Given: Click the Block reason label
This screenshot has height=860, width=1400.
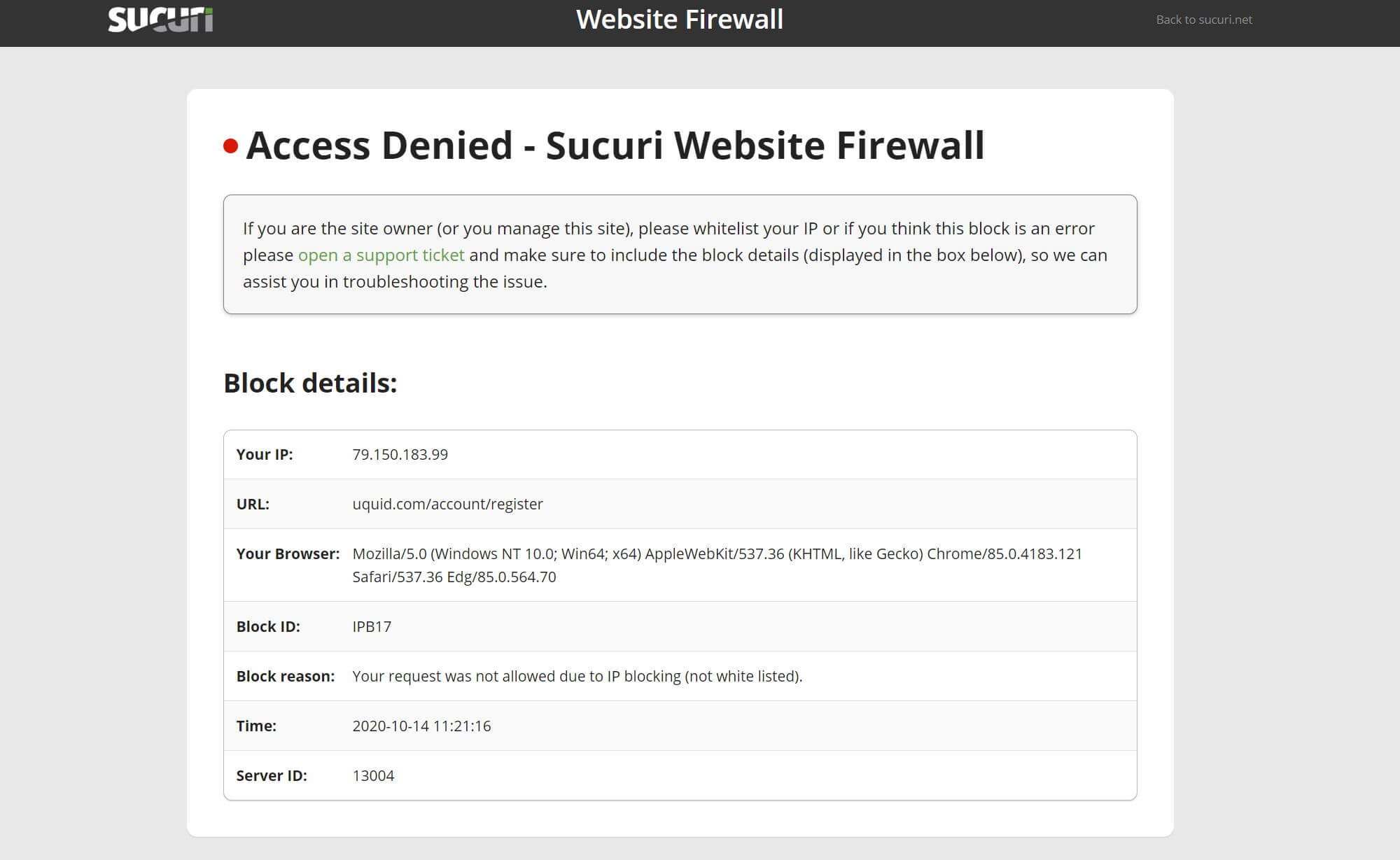Looking at the screenshot, I should (x=285, y=676).
